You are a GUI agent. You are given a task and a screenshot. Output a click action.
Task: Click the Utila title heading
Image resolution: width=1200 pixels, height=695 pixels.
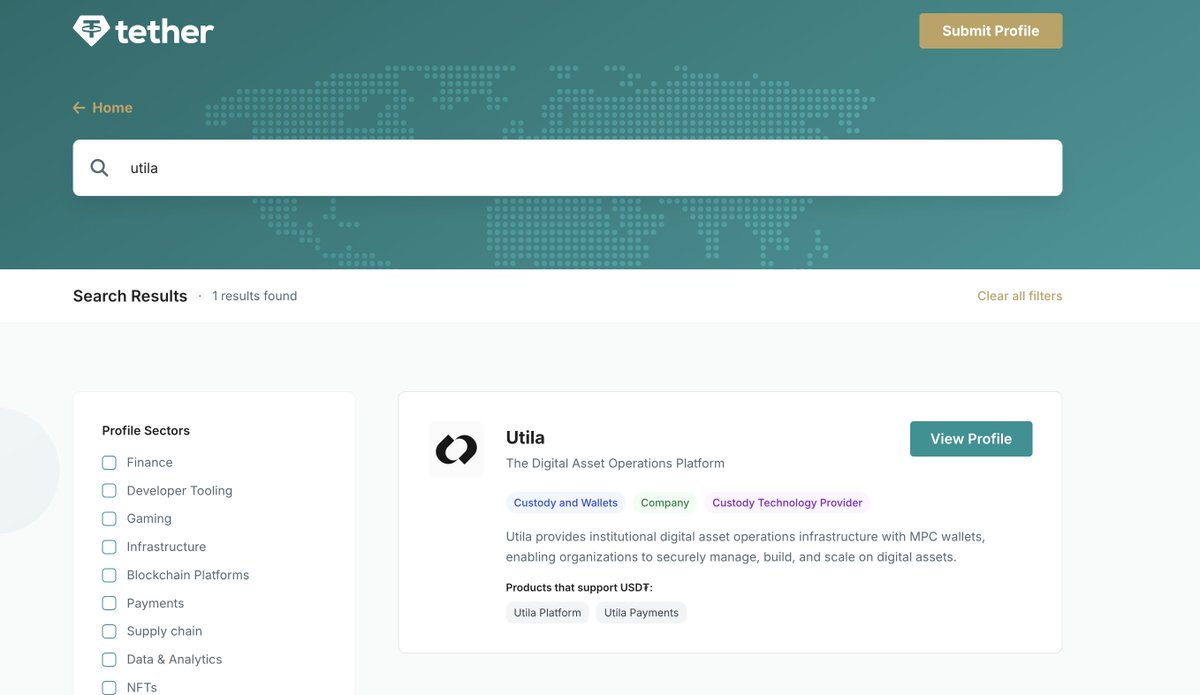tap(525, 437)
